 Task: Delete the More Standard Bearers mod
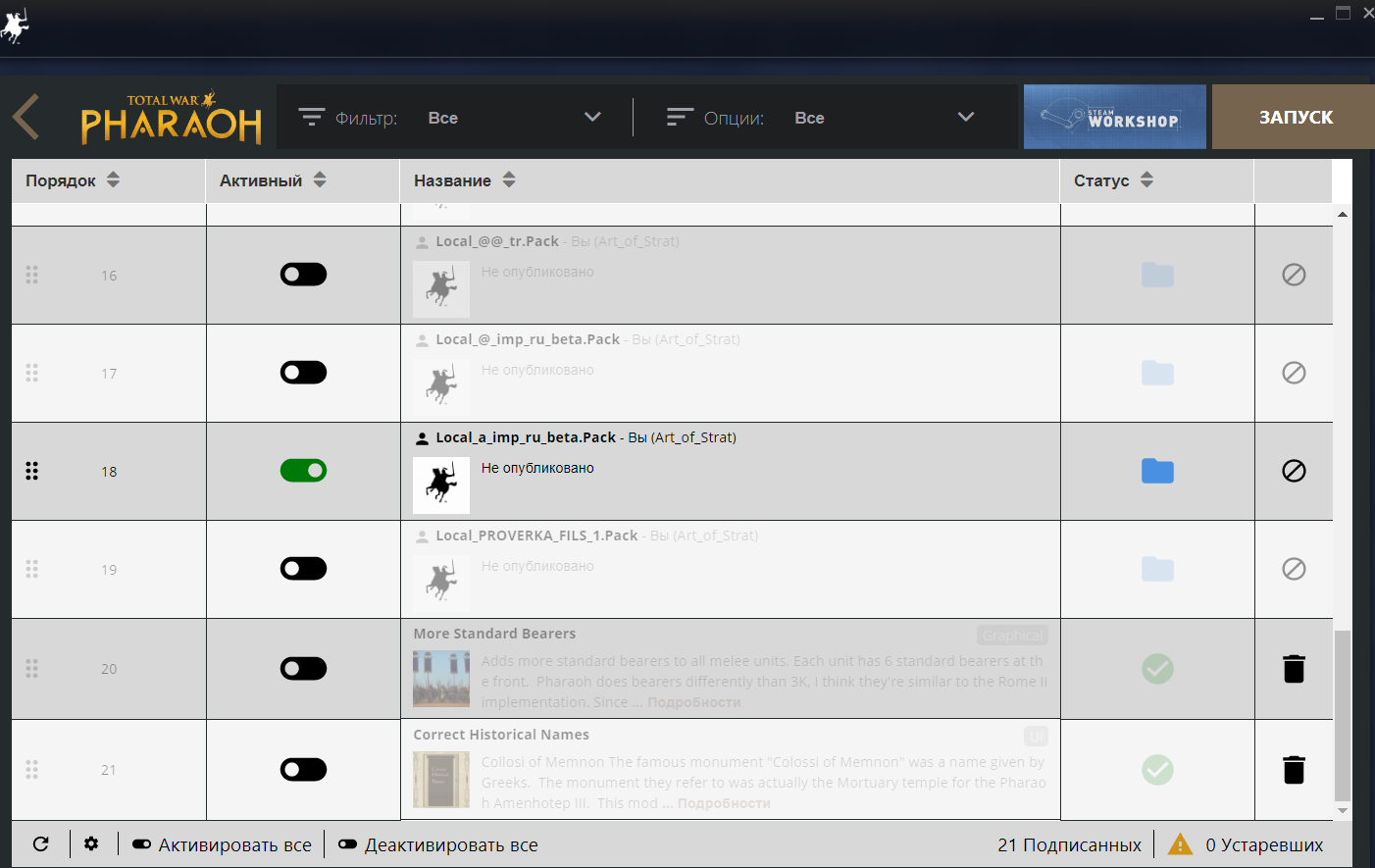click(x=1294, y=669)
